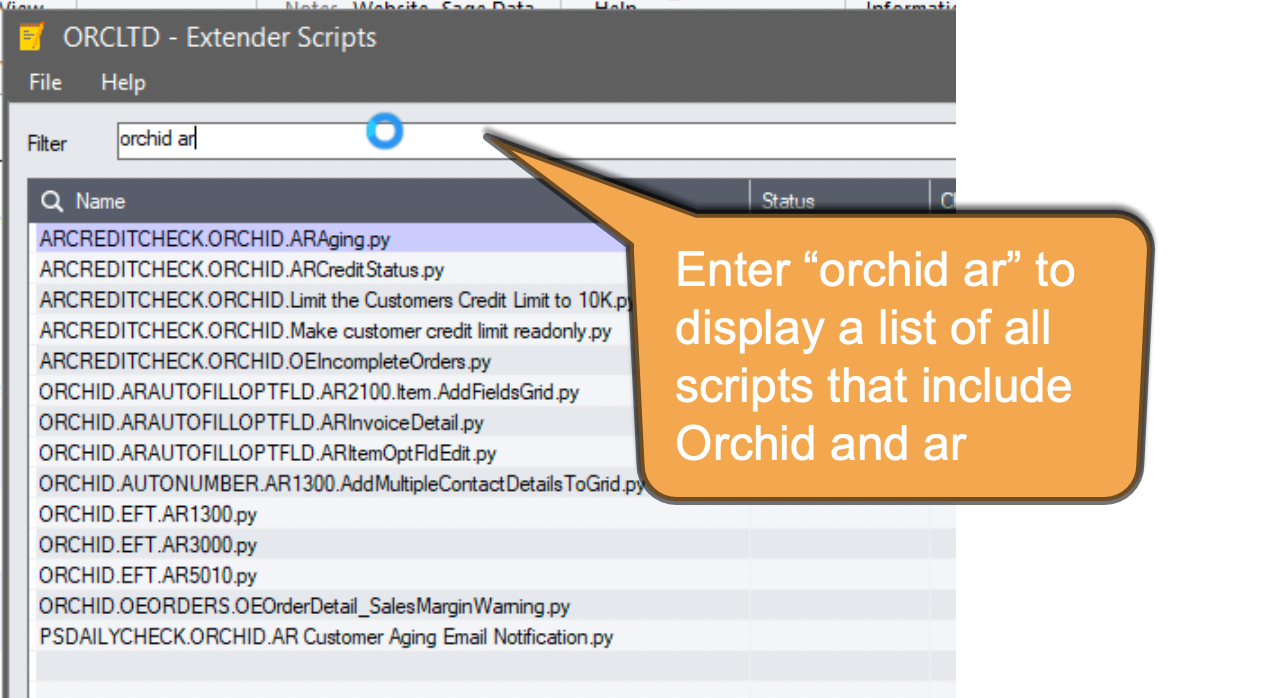Image resolution: width=1264 pixels, height=698 pixels.
Task: Select ORCHID.ARAUTOFILLOPTFLD.ARInvoiceDetail.py
Action: 261,423
